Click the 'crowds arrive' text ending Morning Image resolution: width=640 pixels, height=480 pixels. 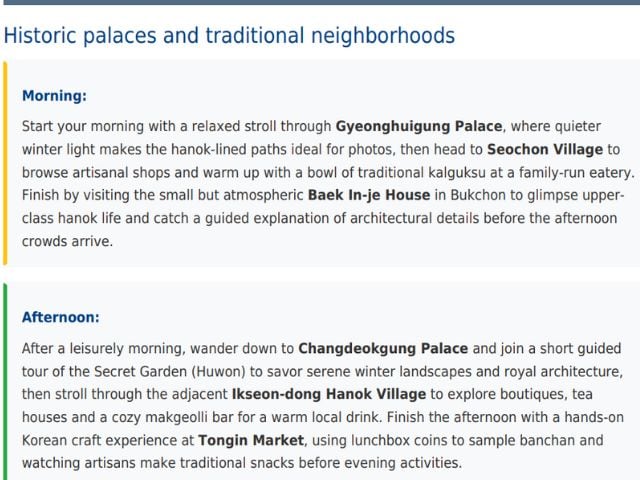coord(68,241)
